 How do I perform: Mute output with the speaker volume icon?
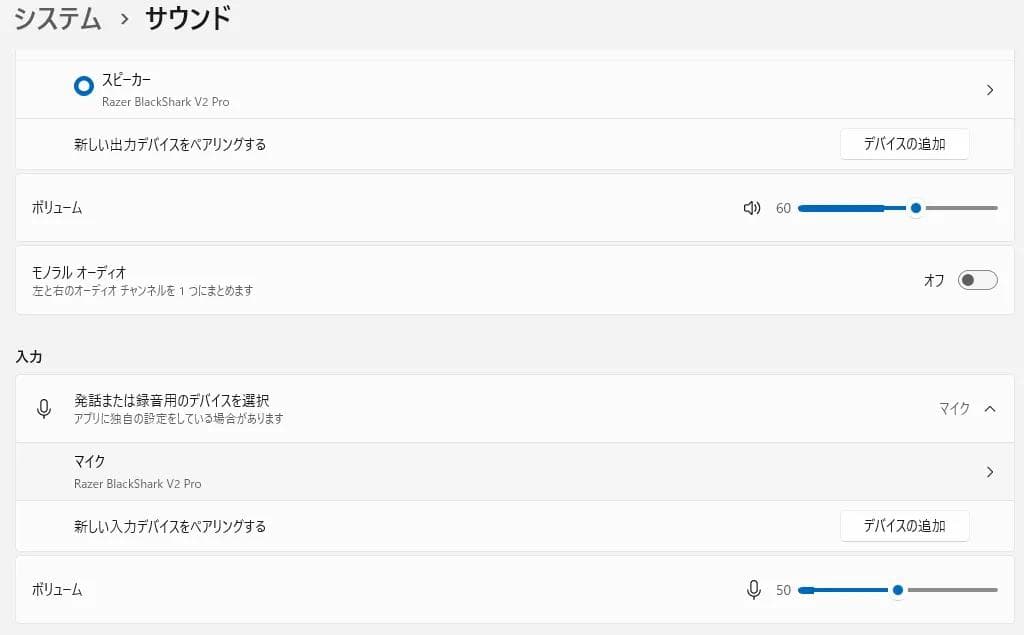[752, 208]
